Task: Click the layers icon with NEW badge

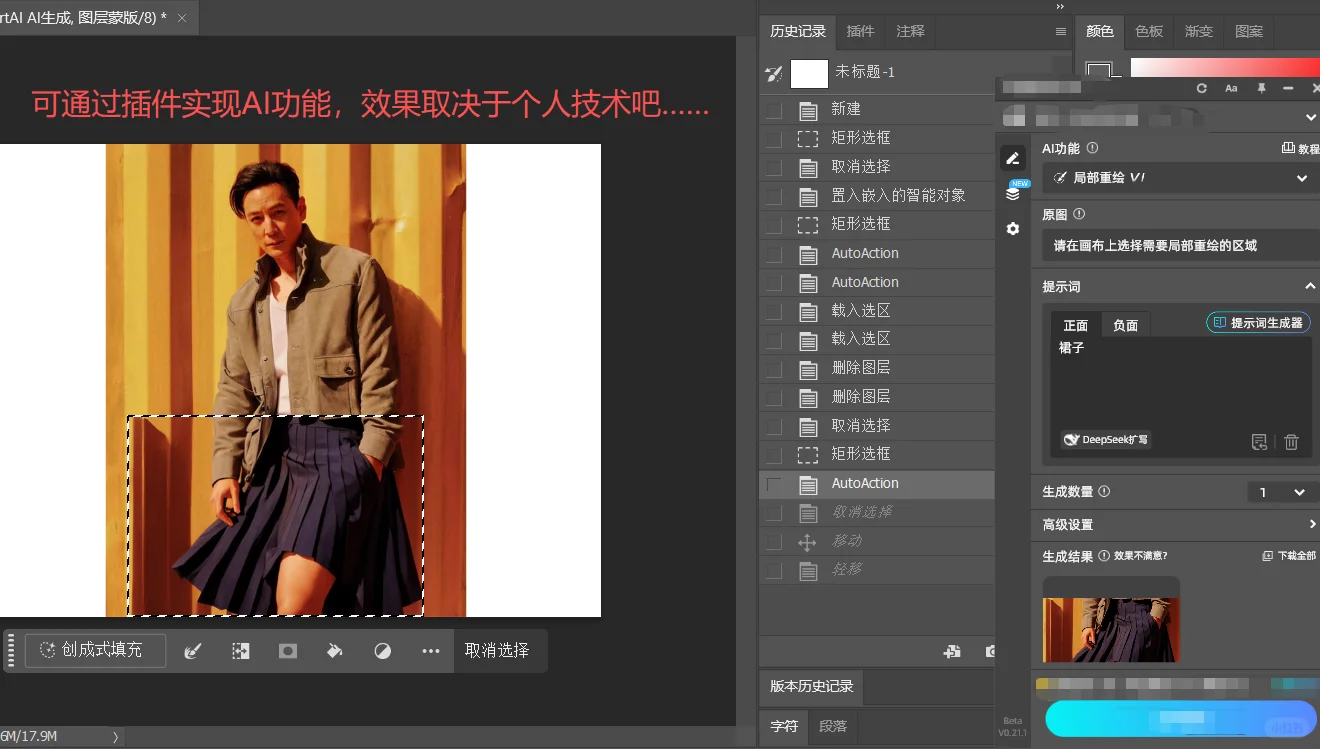Action: [x=1013, y=193]
